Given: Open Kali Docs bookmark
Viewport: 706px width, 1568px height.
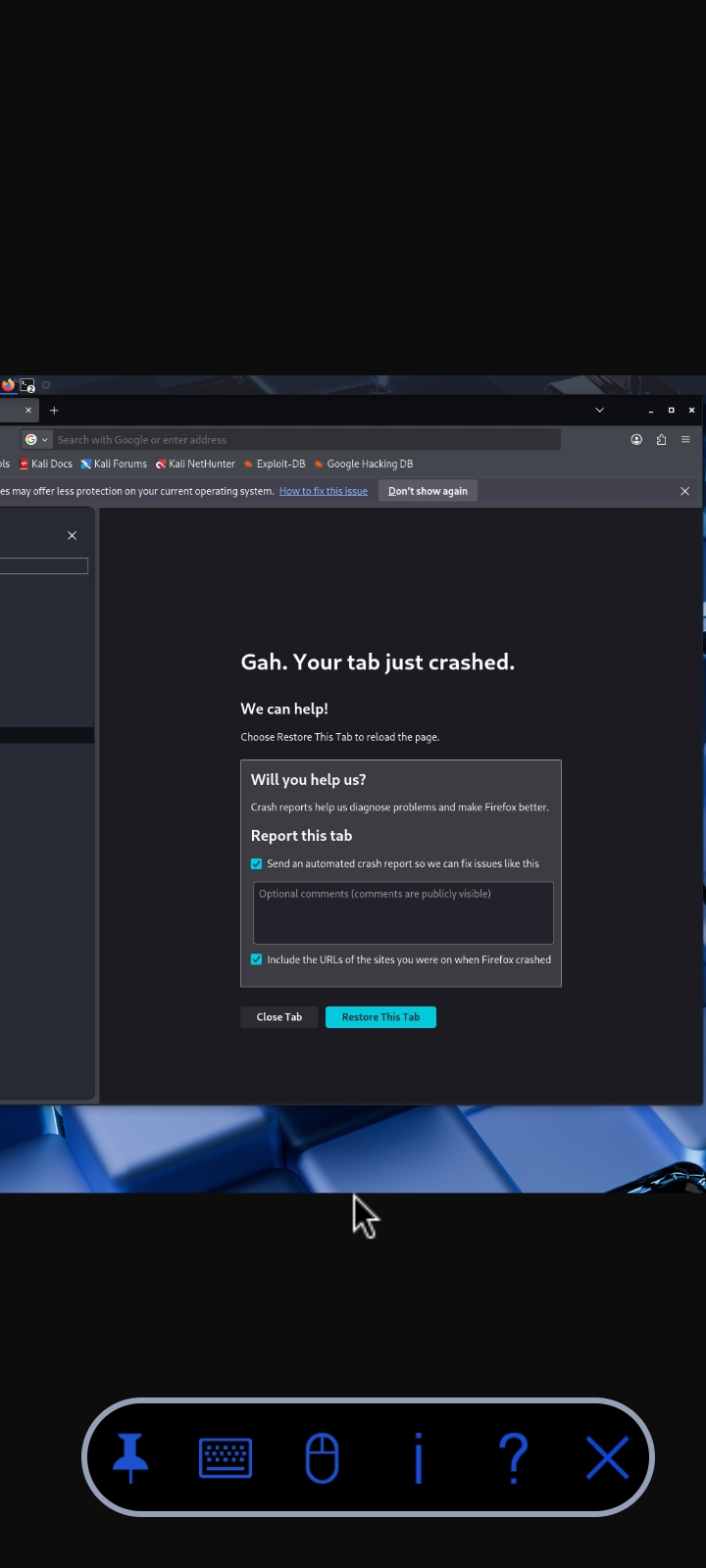Looking at the screenshot, I should click(x=46, y=465).
